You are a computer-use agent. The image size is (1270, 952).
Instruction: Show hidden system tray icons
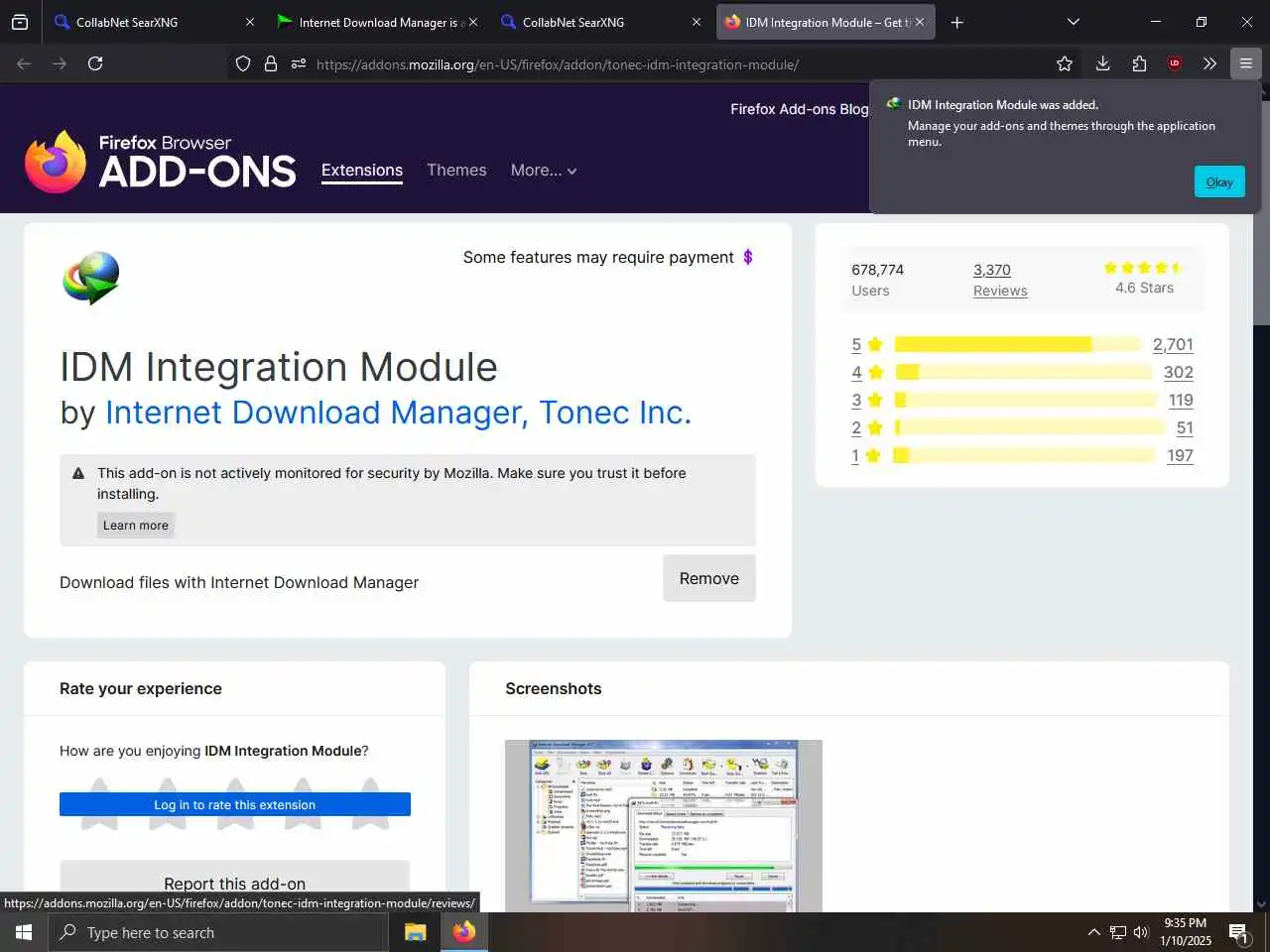1093,932
